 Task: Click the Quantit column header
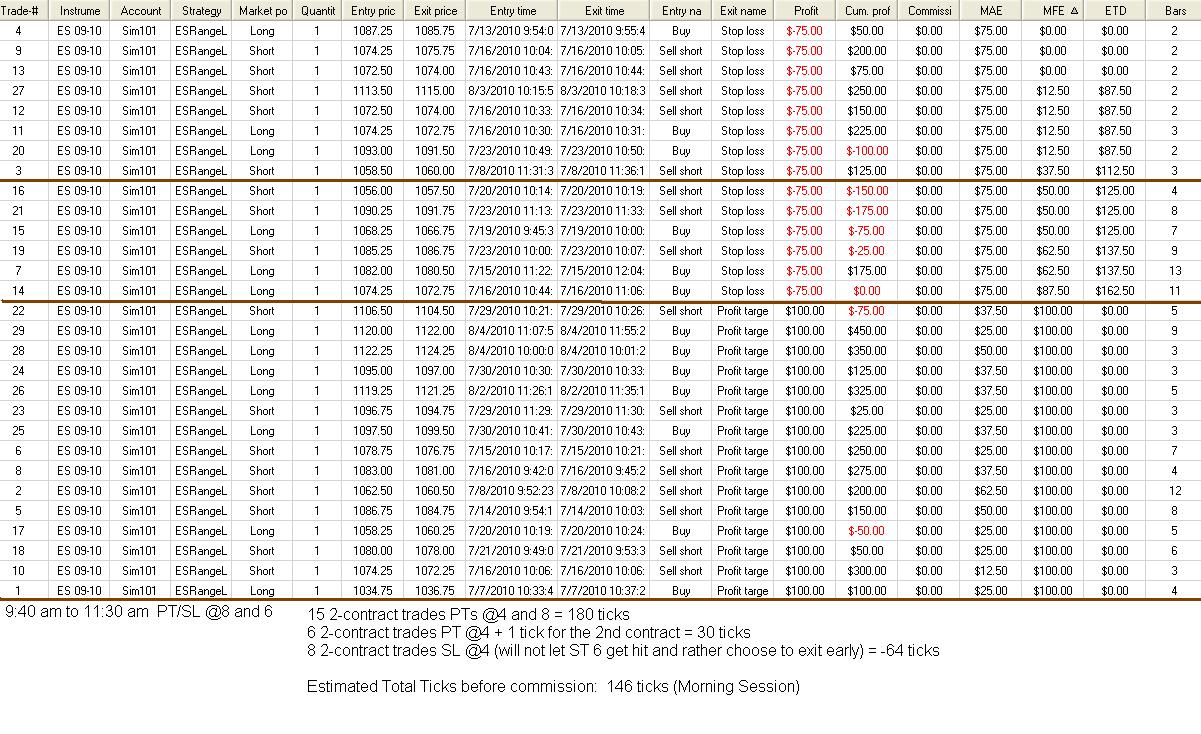pos(318,11)
